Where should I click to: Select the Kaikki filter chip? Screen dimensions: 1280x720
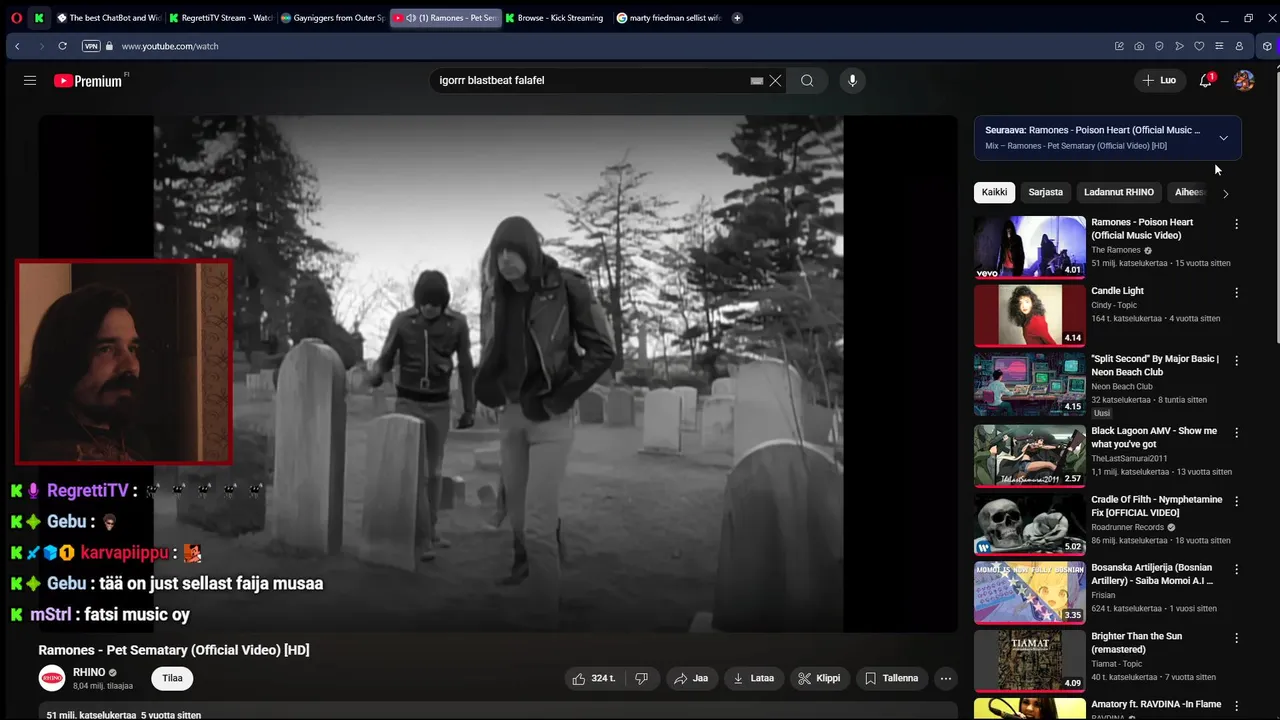point(994,192)
